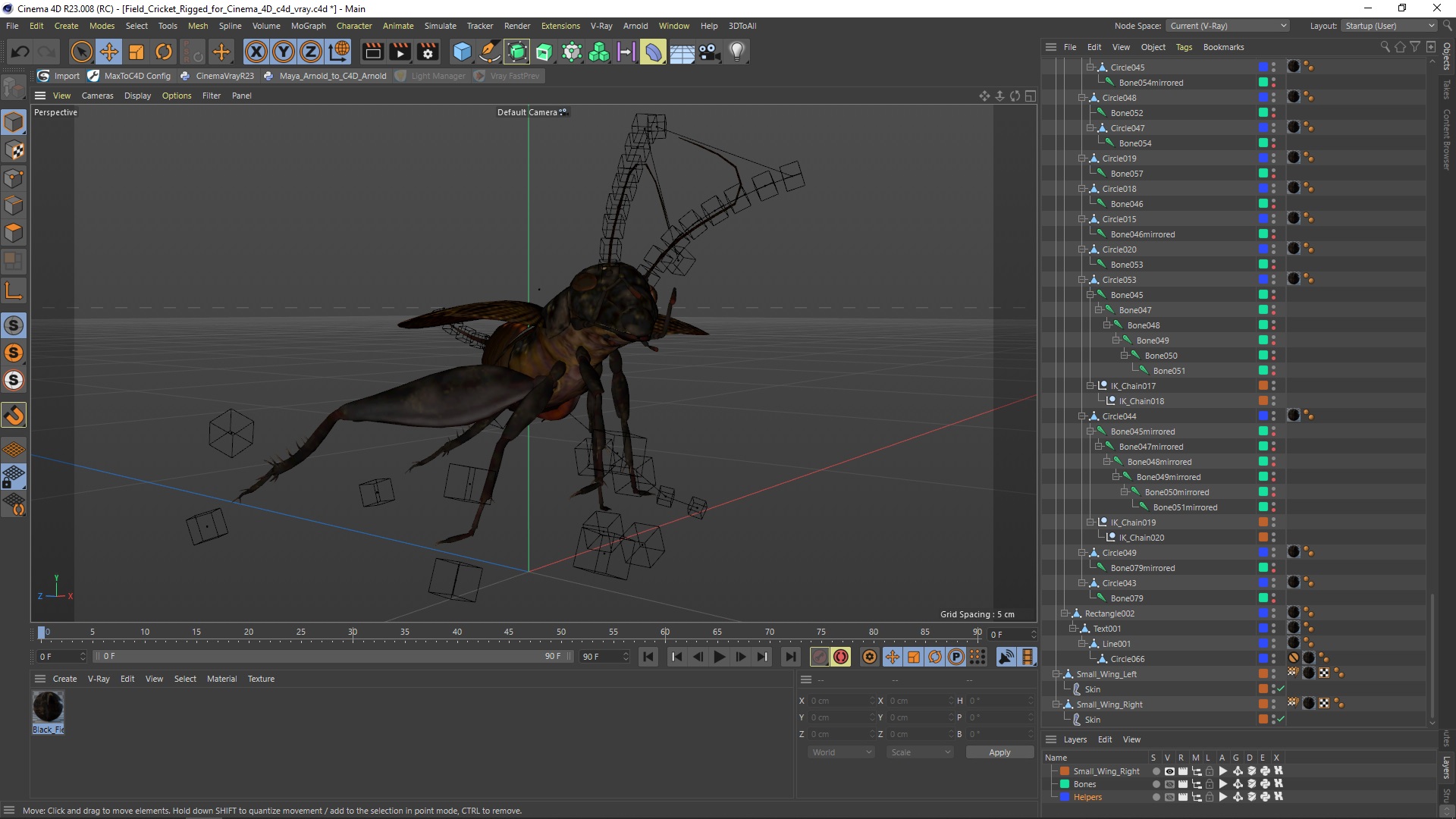This screenshot has height=819, width=1456.
Task: Go to start of animation
Action: click(648, 657)
